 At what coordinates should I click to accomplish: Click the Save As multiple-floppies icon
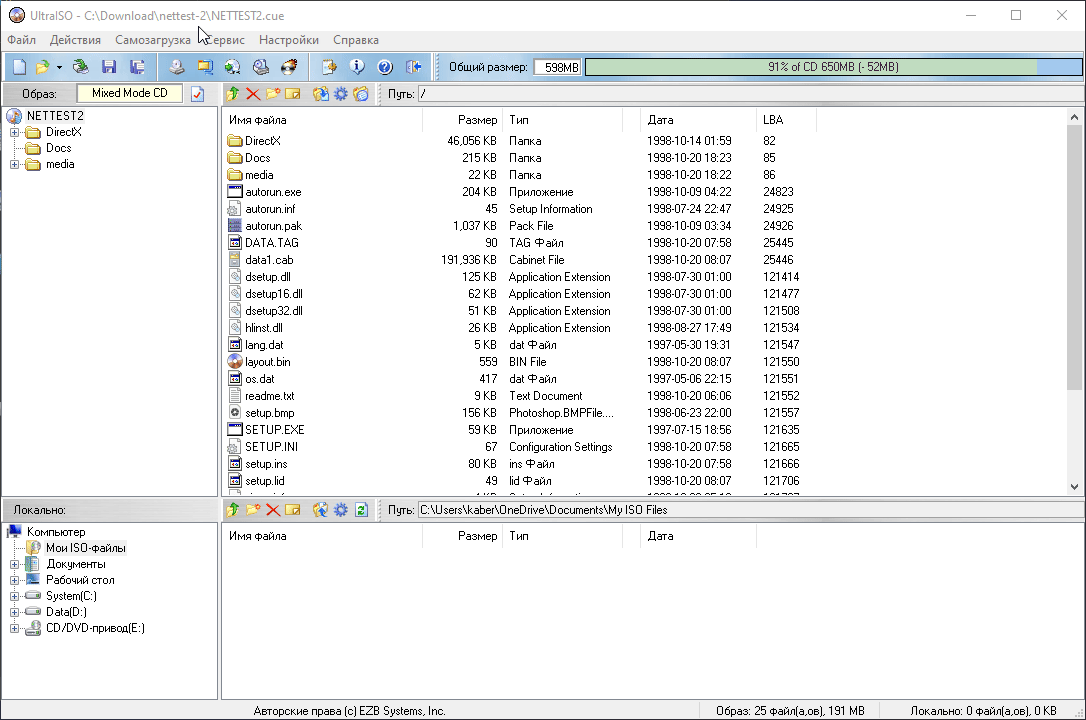click(x=137, y=67)
